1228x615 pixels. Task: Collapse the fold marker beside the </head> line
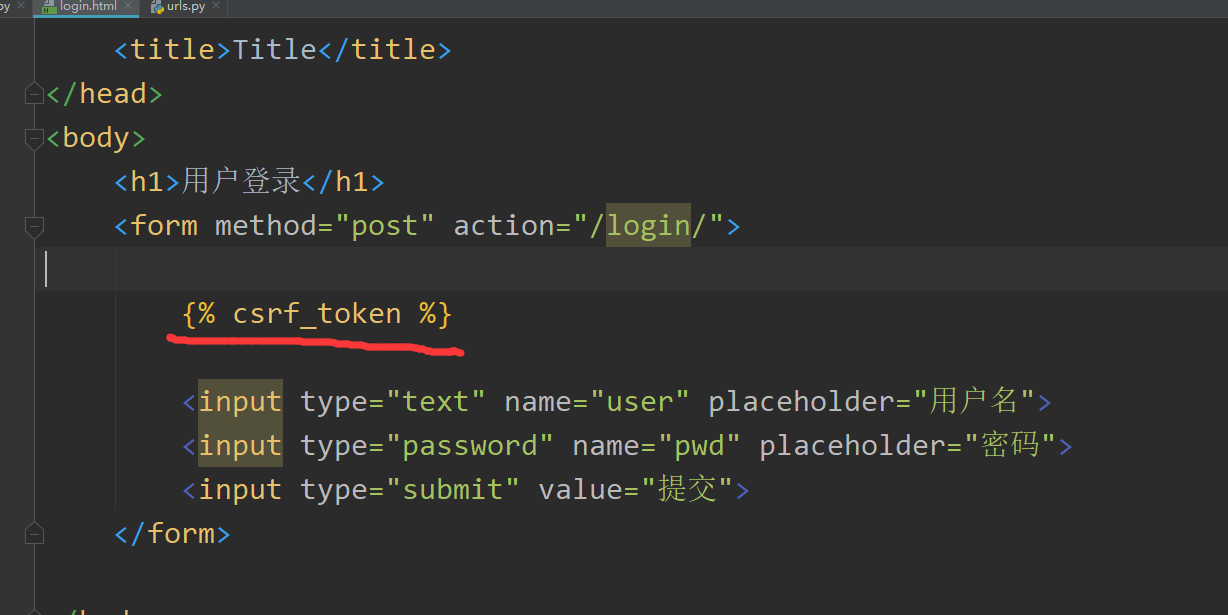pyautogui.click(x=34, y=94)
